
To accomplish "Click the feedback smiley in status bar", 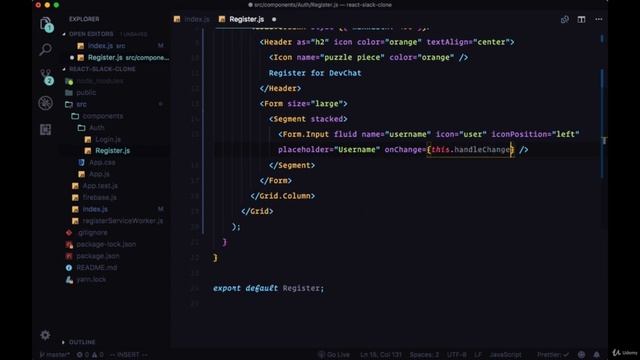I will [x=581, y=354].
